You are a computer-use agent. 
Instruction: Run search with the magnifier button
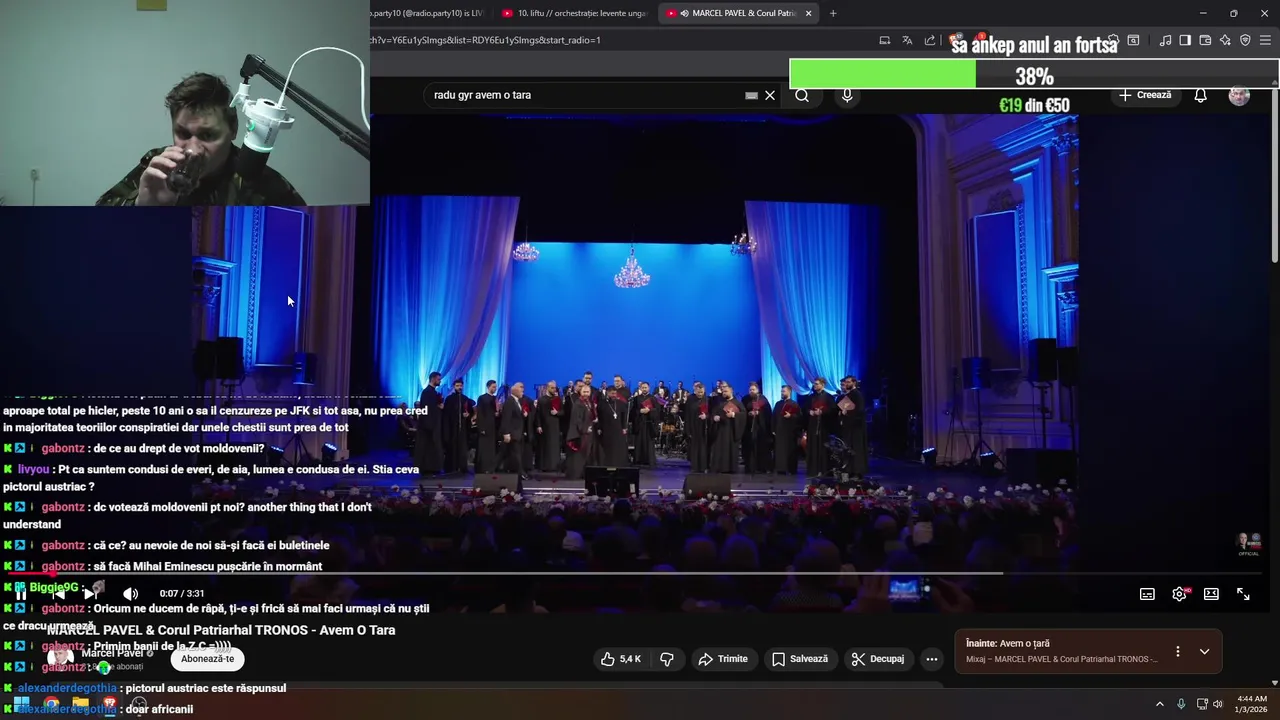click(802, 95)
